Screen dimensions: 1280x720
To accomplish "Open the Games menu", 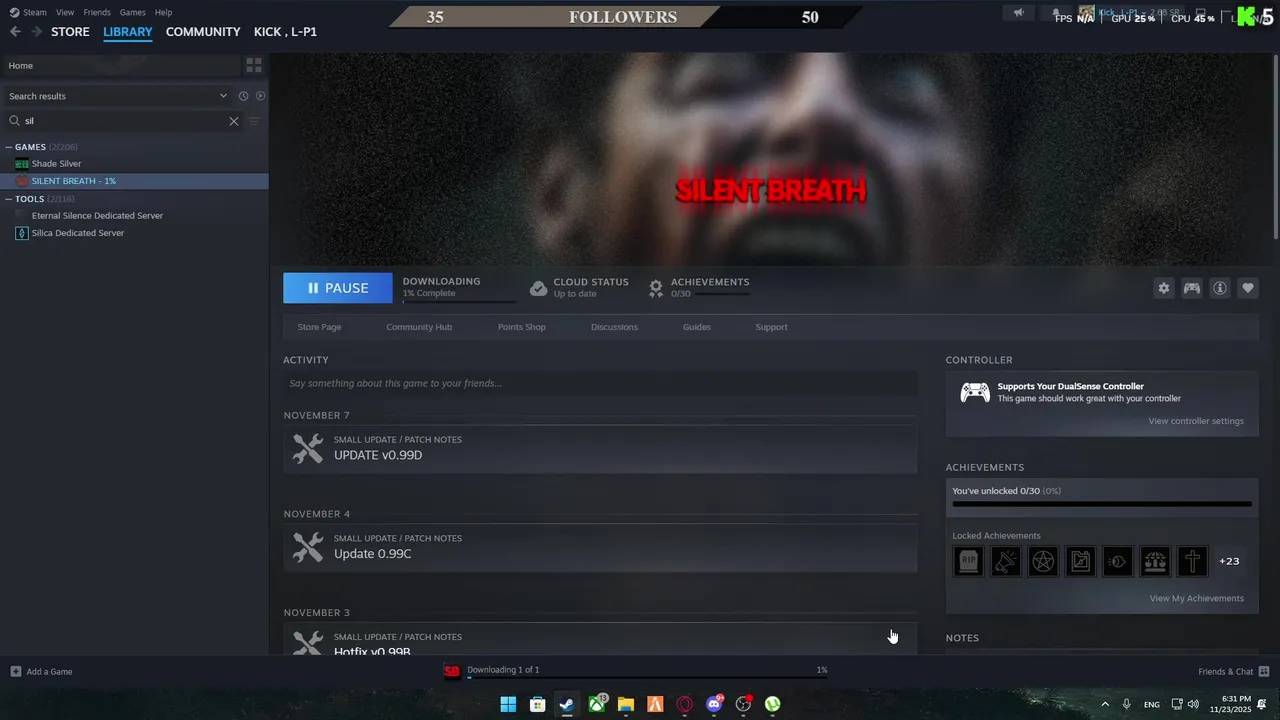I will 132,12.
